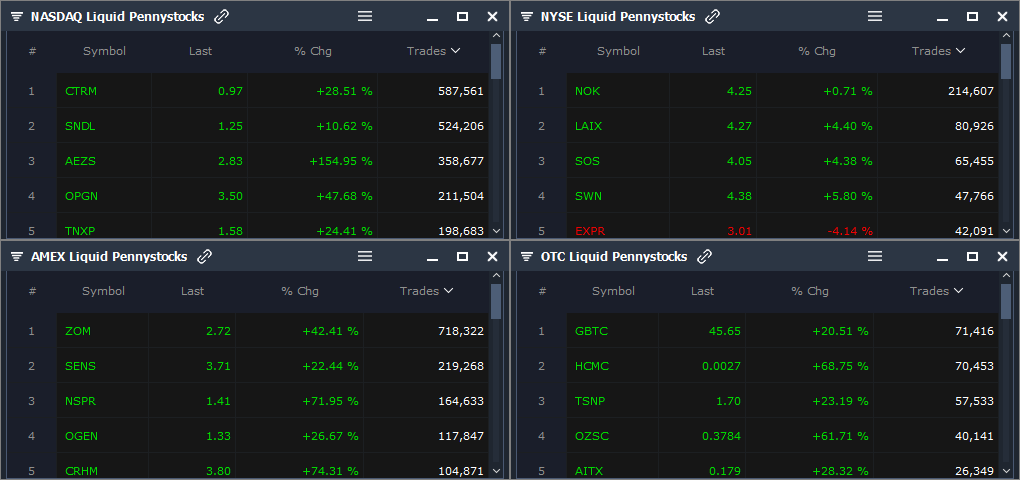Click NYSE Liquid Pennystocks panel title
The height and width of the screenshot is (480, 1020).
[618, 17]
